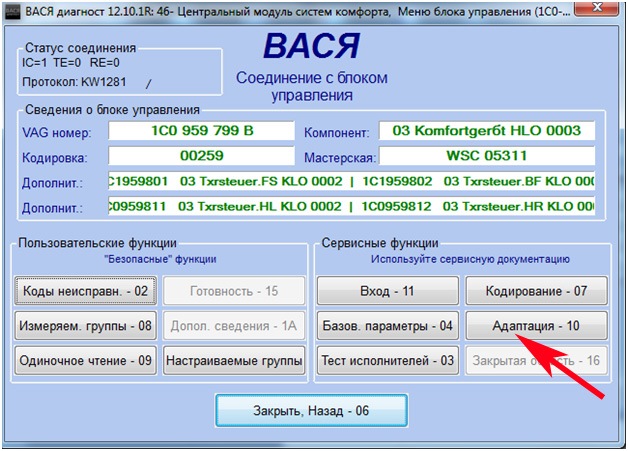Click 'Используйте сервисную документацию' note
This screenshot has height=451, width=628.
[x=470, y=259]
